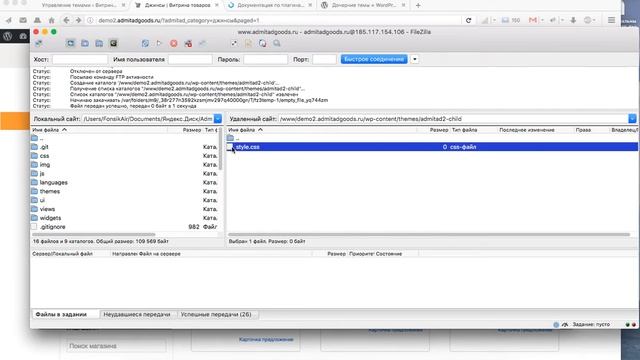Select the img folder in local list
The image size is (640, 360).
[124, 165]
